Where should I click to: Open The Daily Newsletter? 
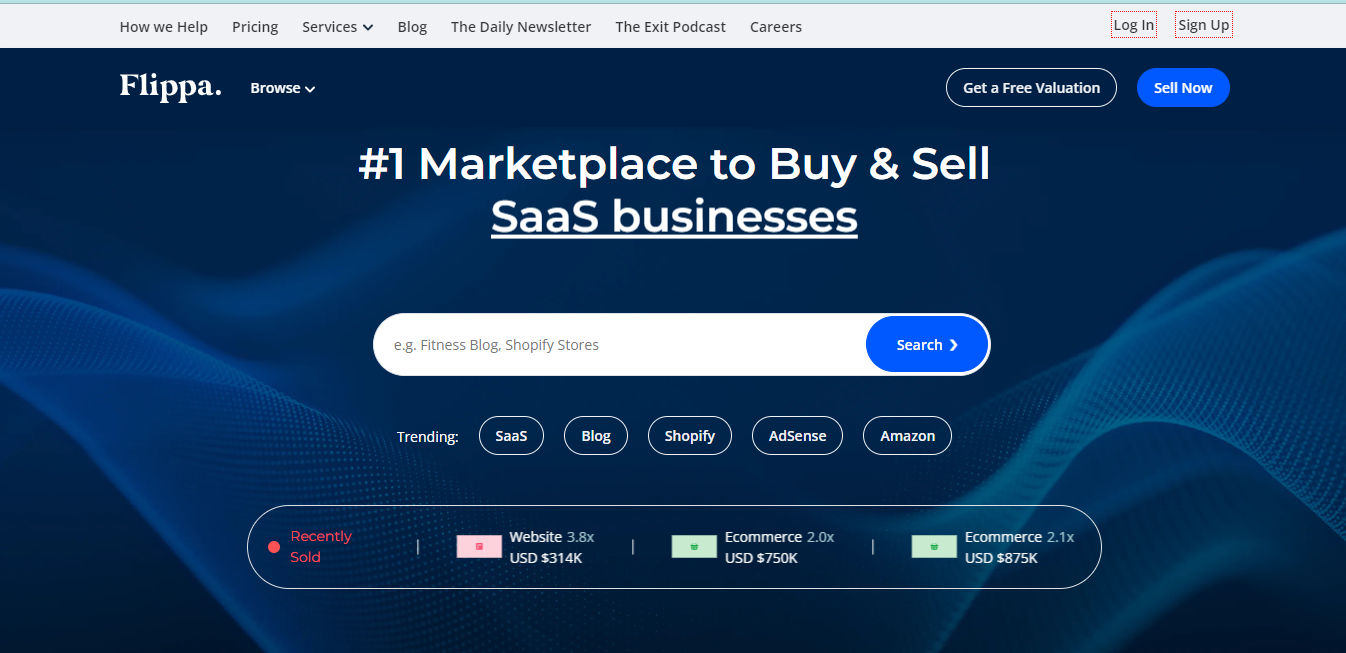coord(521,27)
